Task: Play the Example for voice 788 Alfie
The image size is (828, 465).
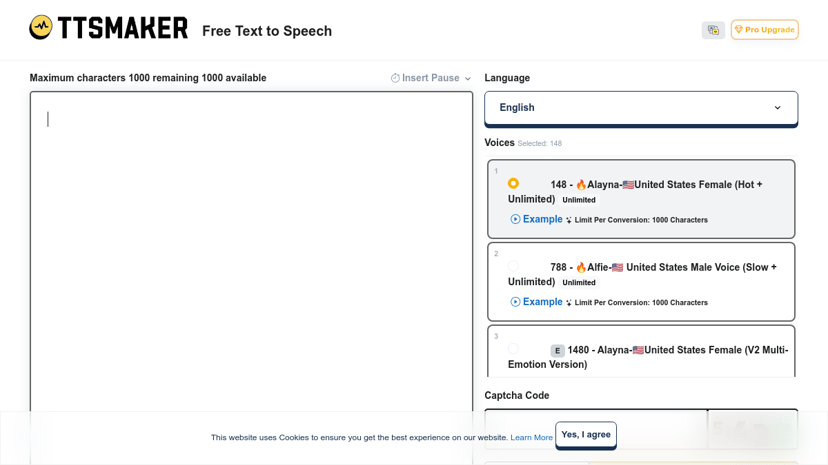Action: point(537,302)
